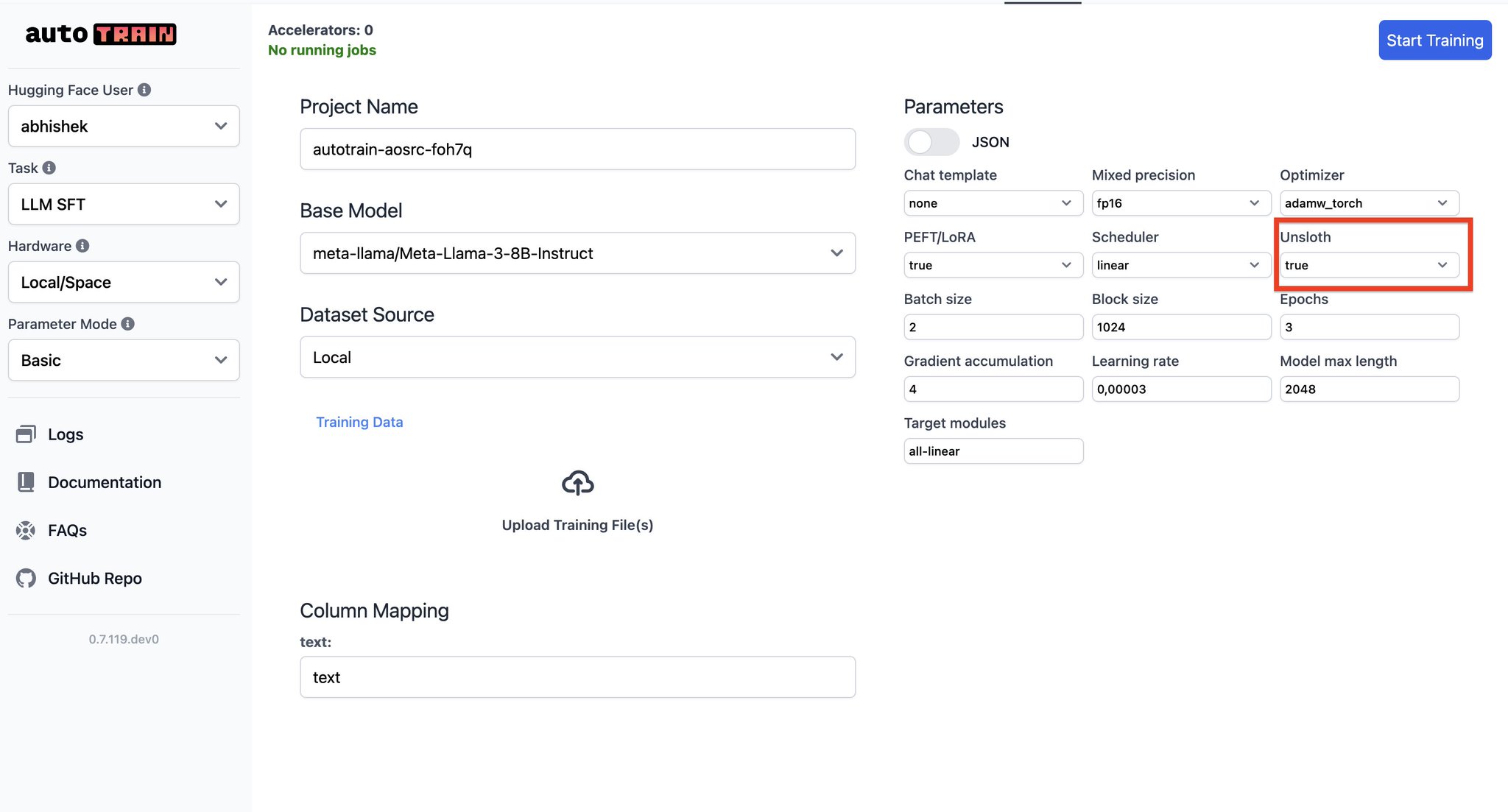The image size is (1508, 812).
Task: Open the Logs link
Action: pos(66,434)
